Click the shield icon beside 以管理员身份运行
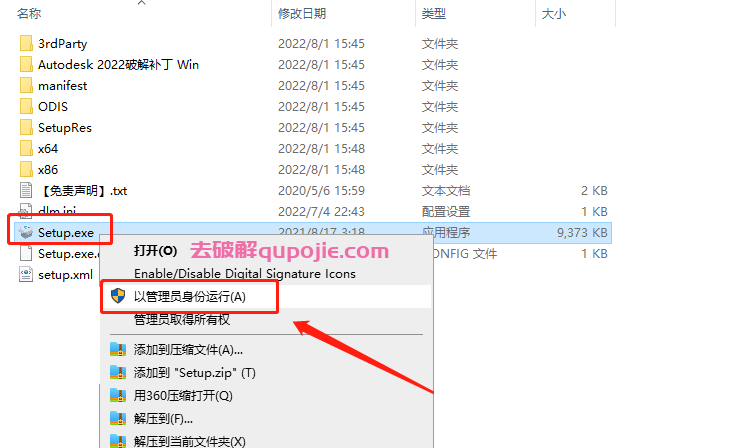 (118, 296)
